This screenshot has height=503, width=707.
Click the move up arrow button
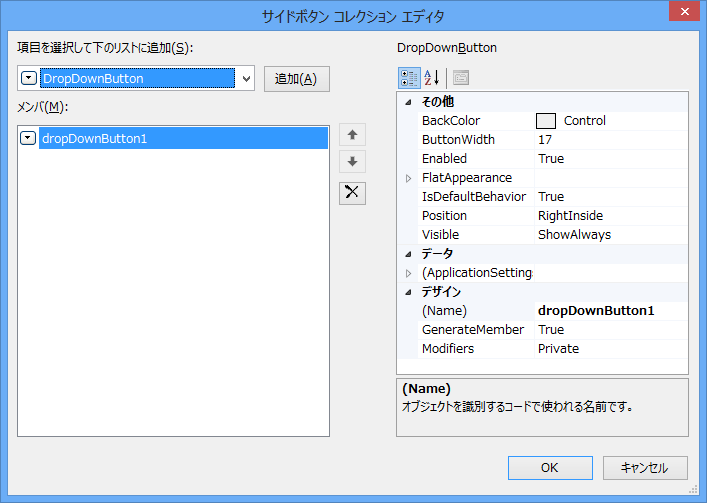tap(352, 135)
